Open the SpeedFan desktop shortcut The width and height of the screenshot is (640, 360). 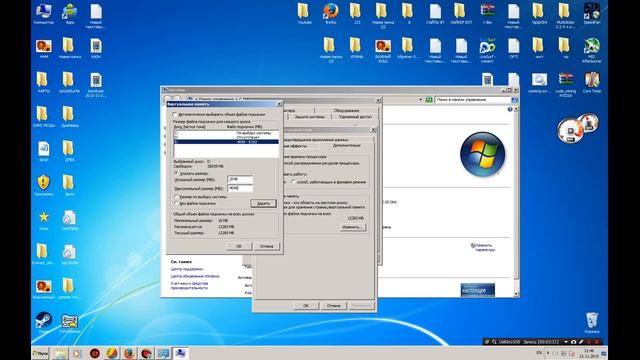[x=592, y=12]
